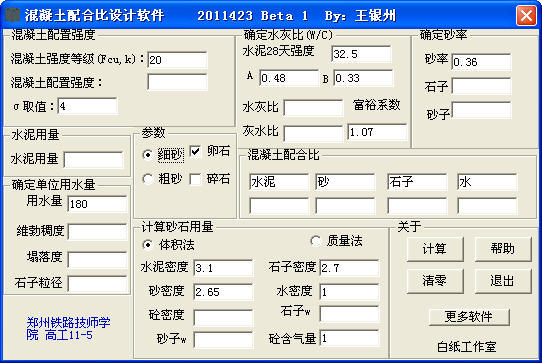Close the window with red X
The height and width of the screenshot is (363, 542).
(x=526, y=15)
